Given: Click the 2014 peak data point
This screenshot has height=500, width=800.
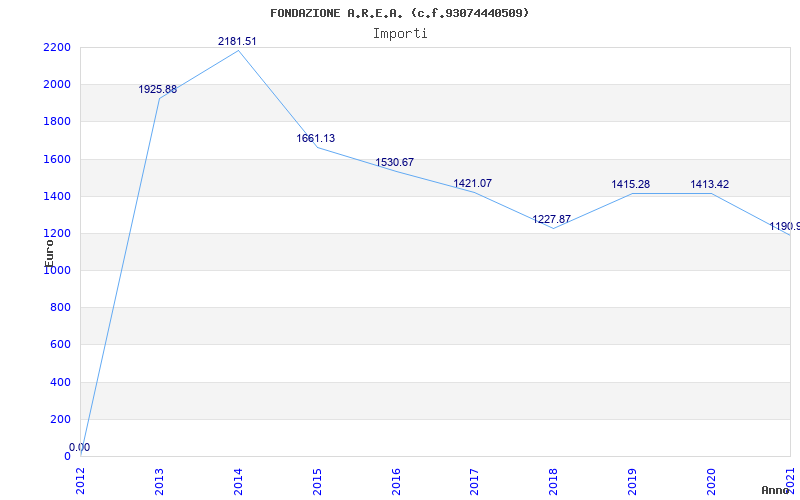Looking at the screenshot, I should coord(238,51).
